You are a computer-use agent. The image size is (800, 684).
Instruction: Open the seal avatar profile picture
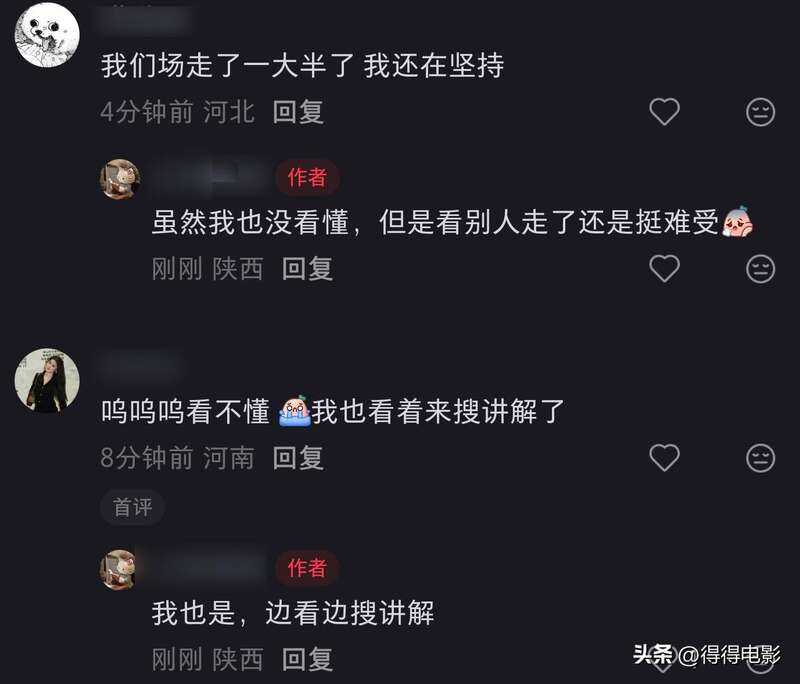pyautogui.click(x=47, y=35)
